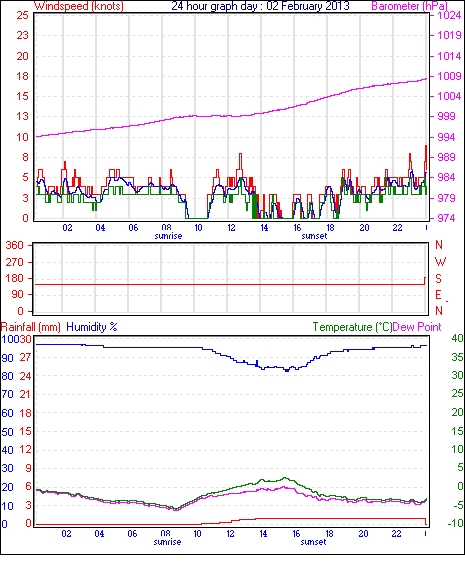Click the 24 hour graph day title
Viewport: 465px width, 563px height.
click(x=260, y=6)
